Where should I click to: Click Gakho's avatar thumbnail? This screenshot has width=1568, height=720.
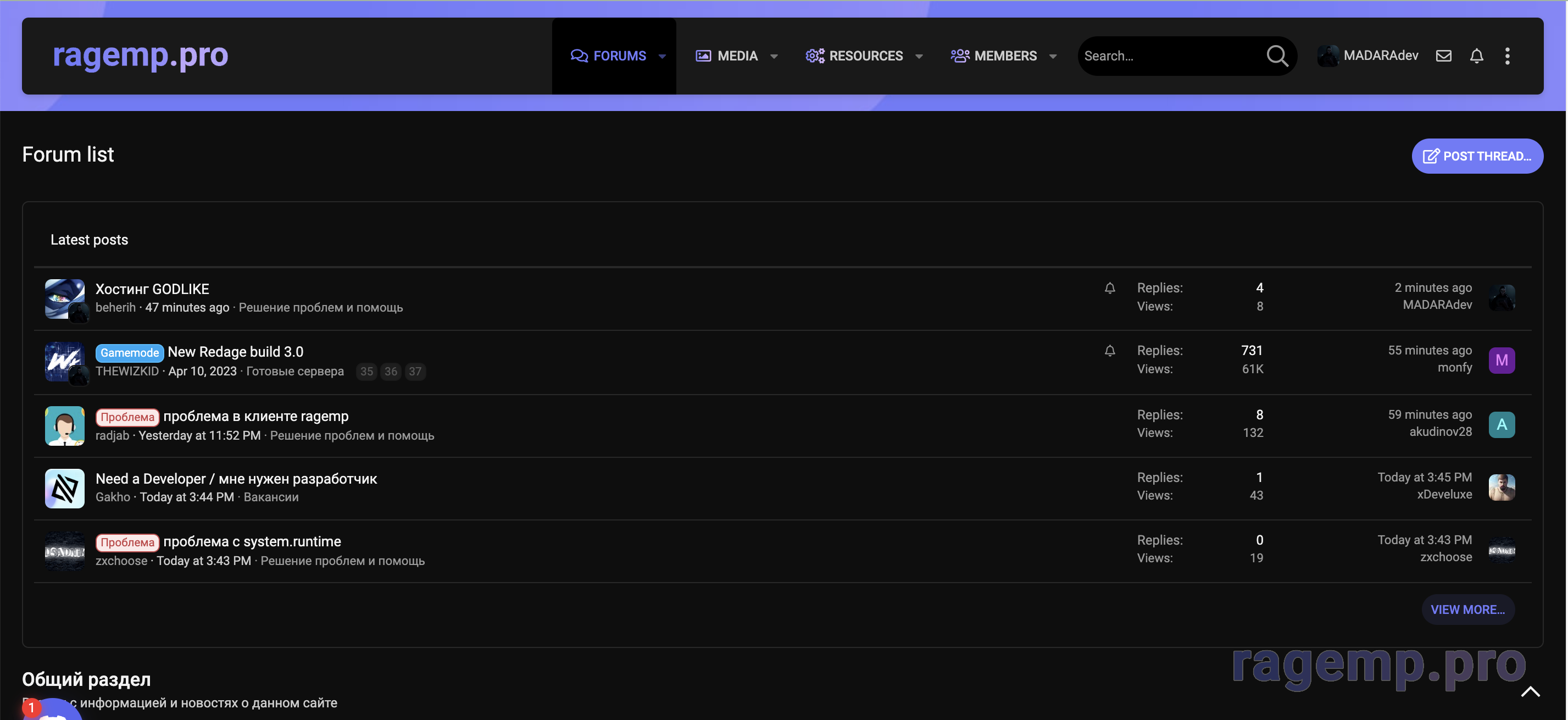64,489
